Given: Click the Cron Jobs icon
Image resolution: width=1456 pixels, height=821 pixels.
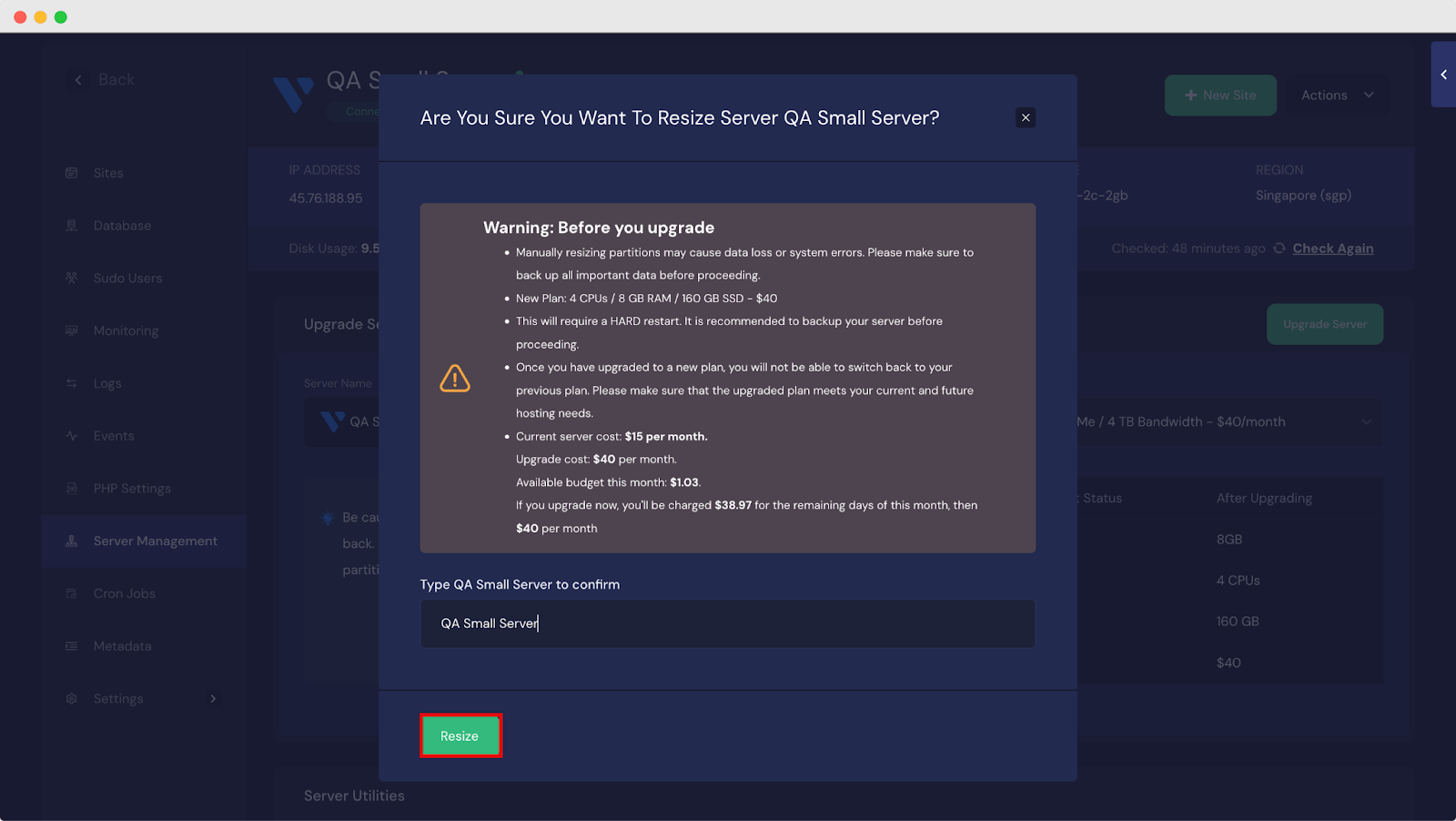Looking at the screenshot, I should coord(72,593).
